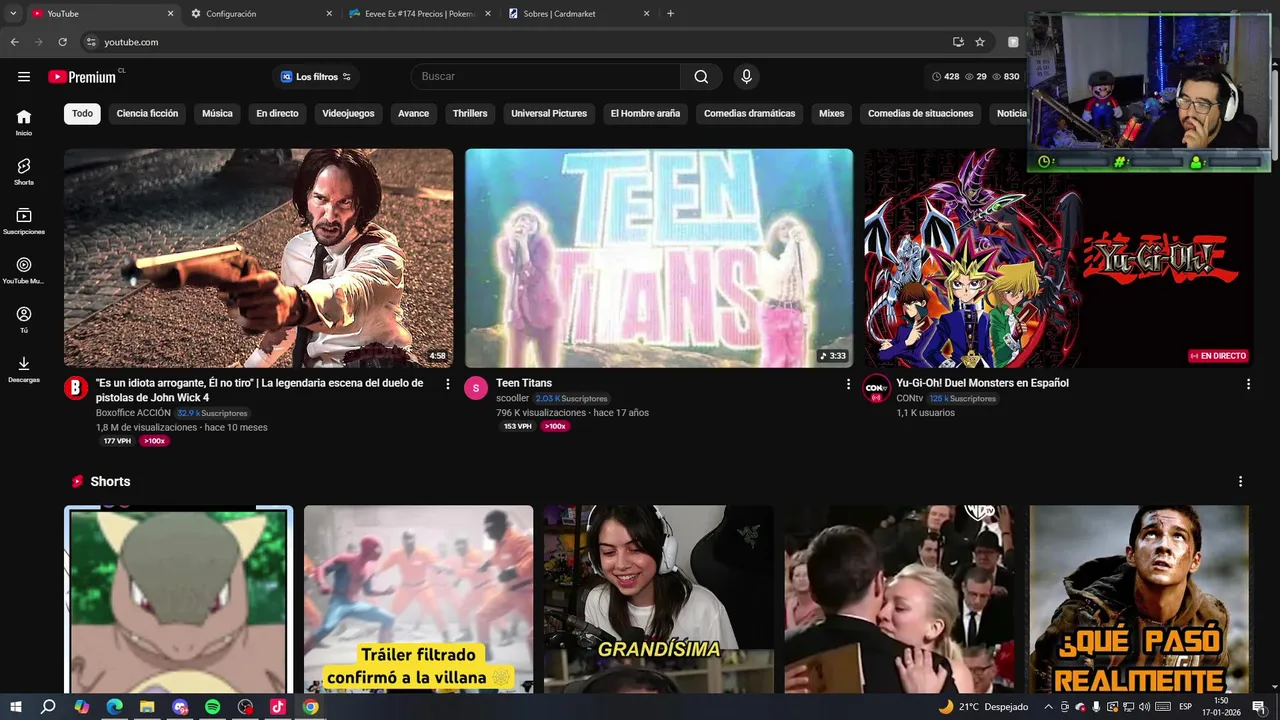This screenshot has width=1280, height=720.
Task: Open Boxoffice ACCIÓN channel avatar
Action: click(x=76, y=388)
